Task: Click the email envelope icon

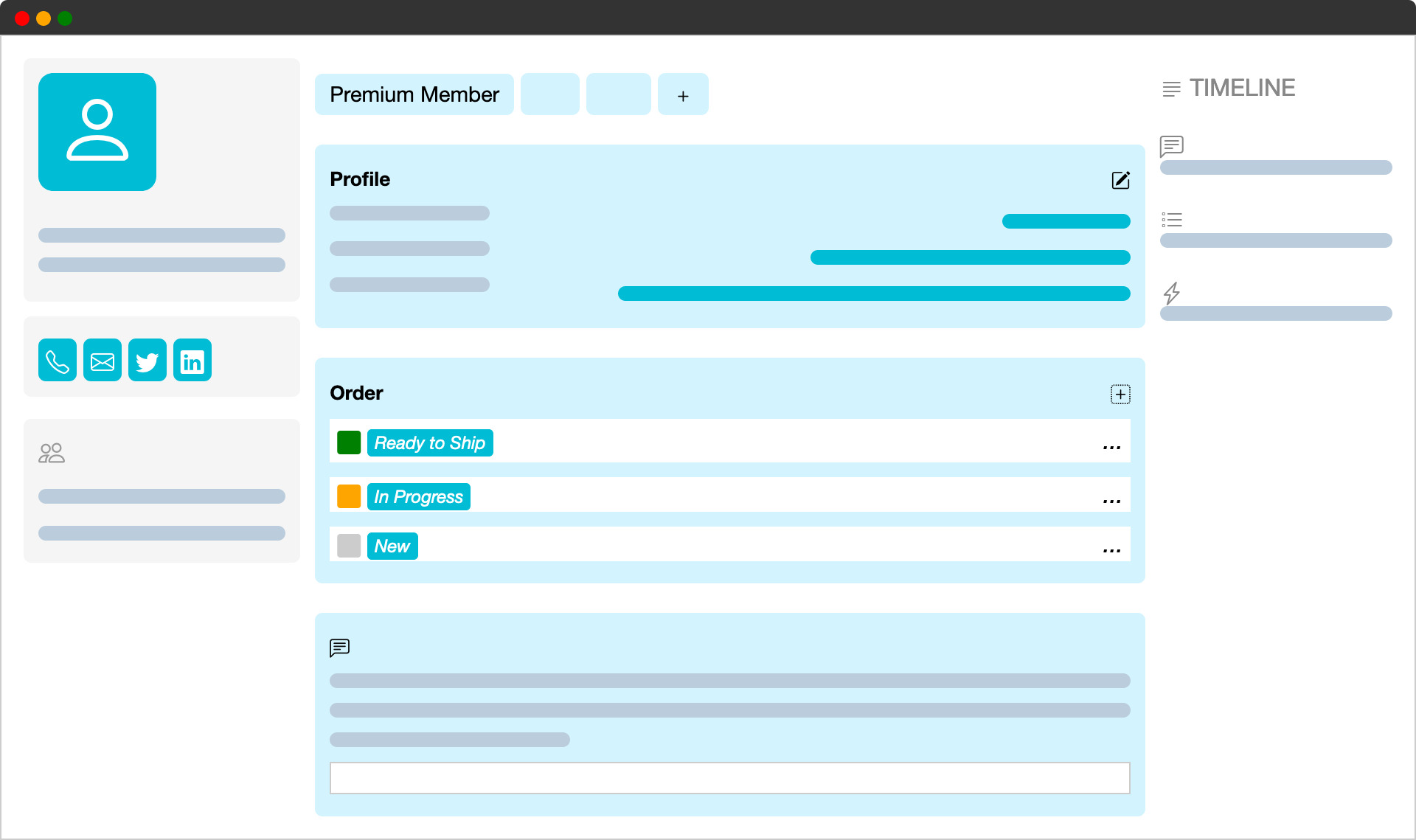Action: pos(103,361)
